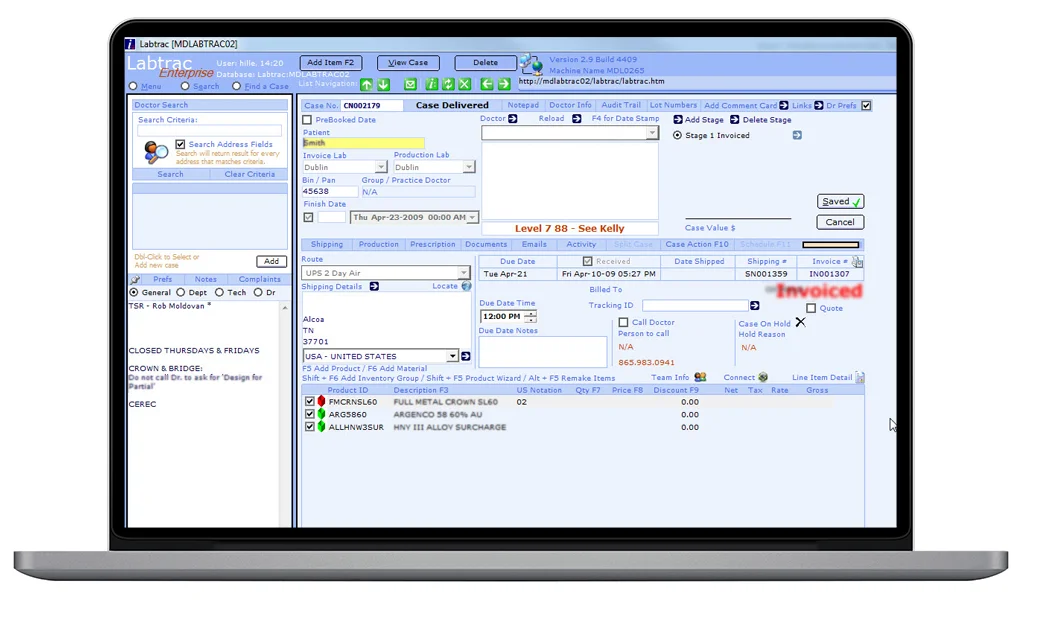The height and width of the screenshot is (621, 1037).
Task: Open the Production tab
Action: (x=378, y=244)
